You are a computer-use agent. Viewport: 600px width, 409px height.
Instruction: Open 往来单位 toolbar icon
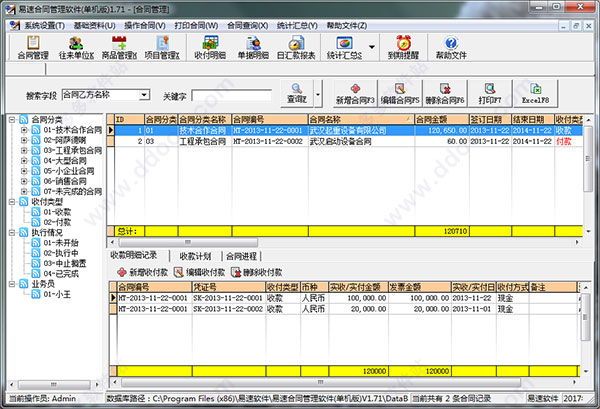click(x=76, y=47)
